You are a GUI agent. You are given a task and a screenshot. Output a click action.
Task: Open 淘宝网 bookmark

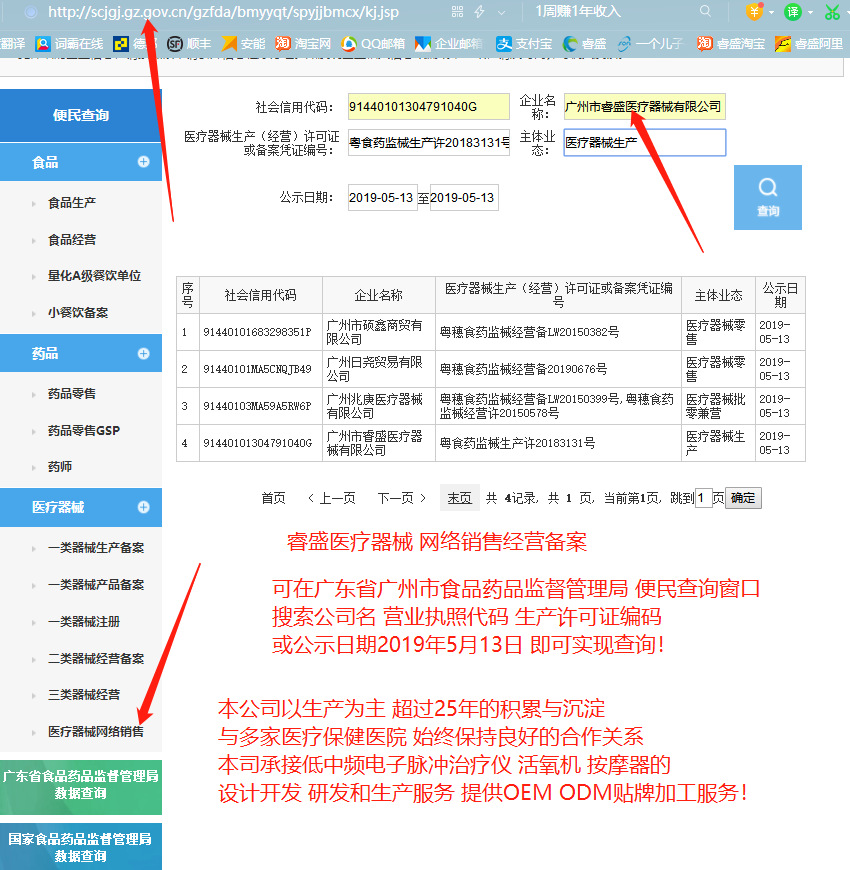coord(303,43)
